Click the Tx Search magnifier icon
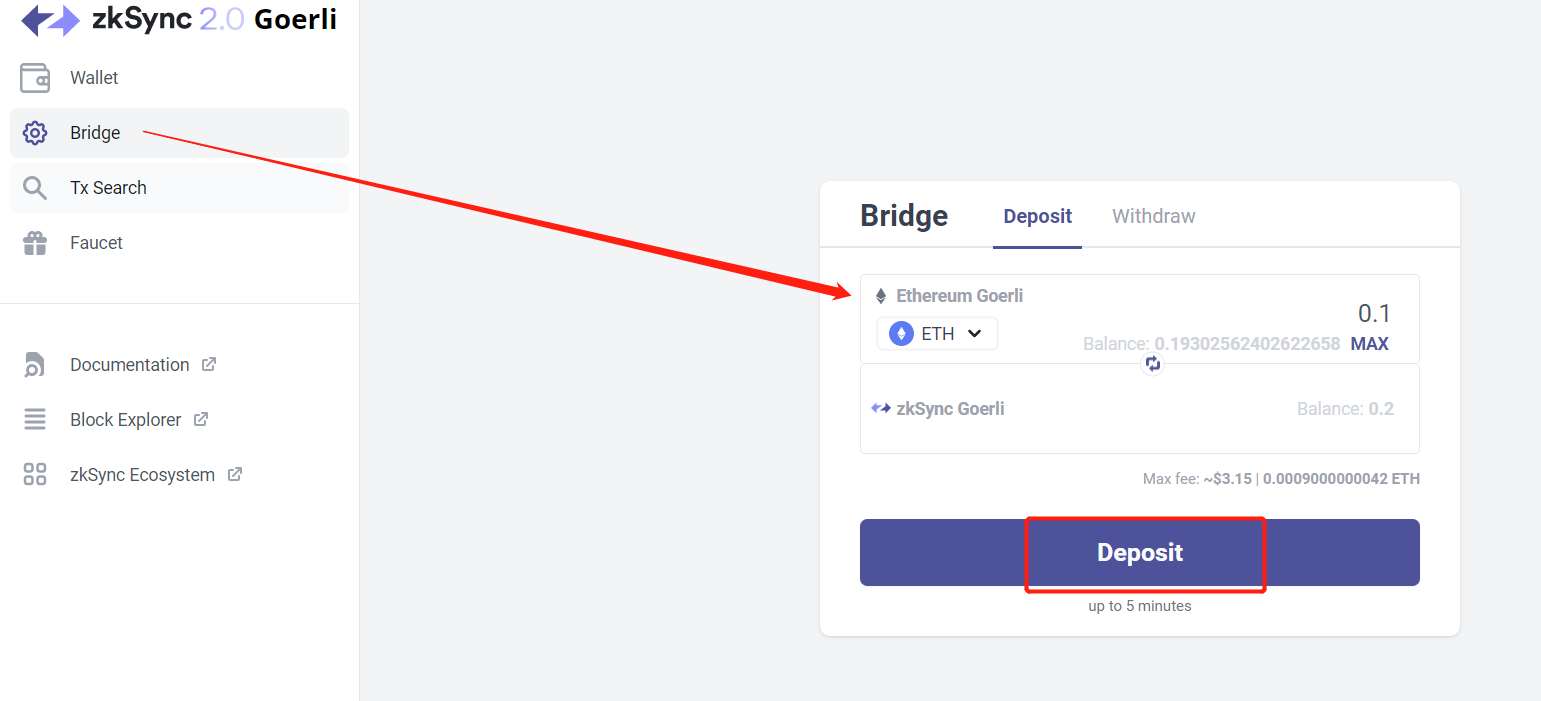Image resolution: width=1541 pixels, height=701 pixels. [x=35, y=188]
